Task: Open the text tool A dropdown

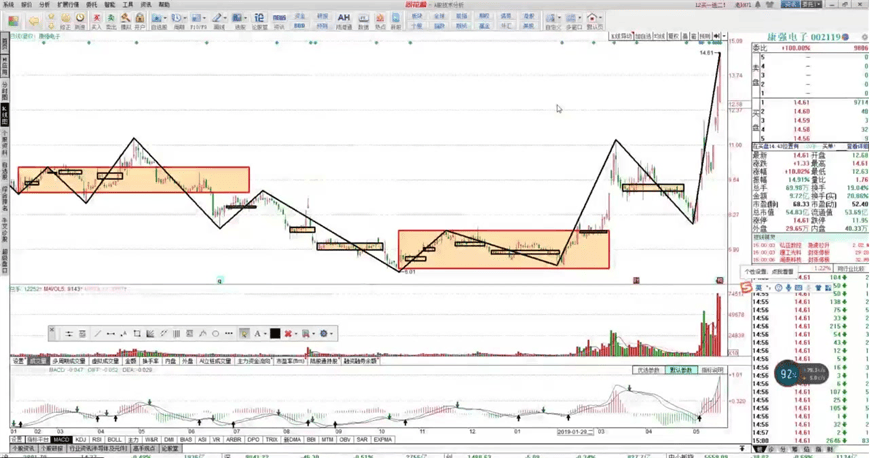Action: pyautogui.click(x=259, y=333)
